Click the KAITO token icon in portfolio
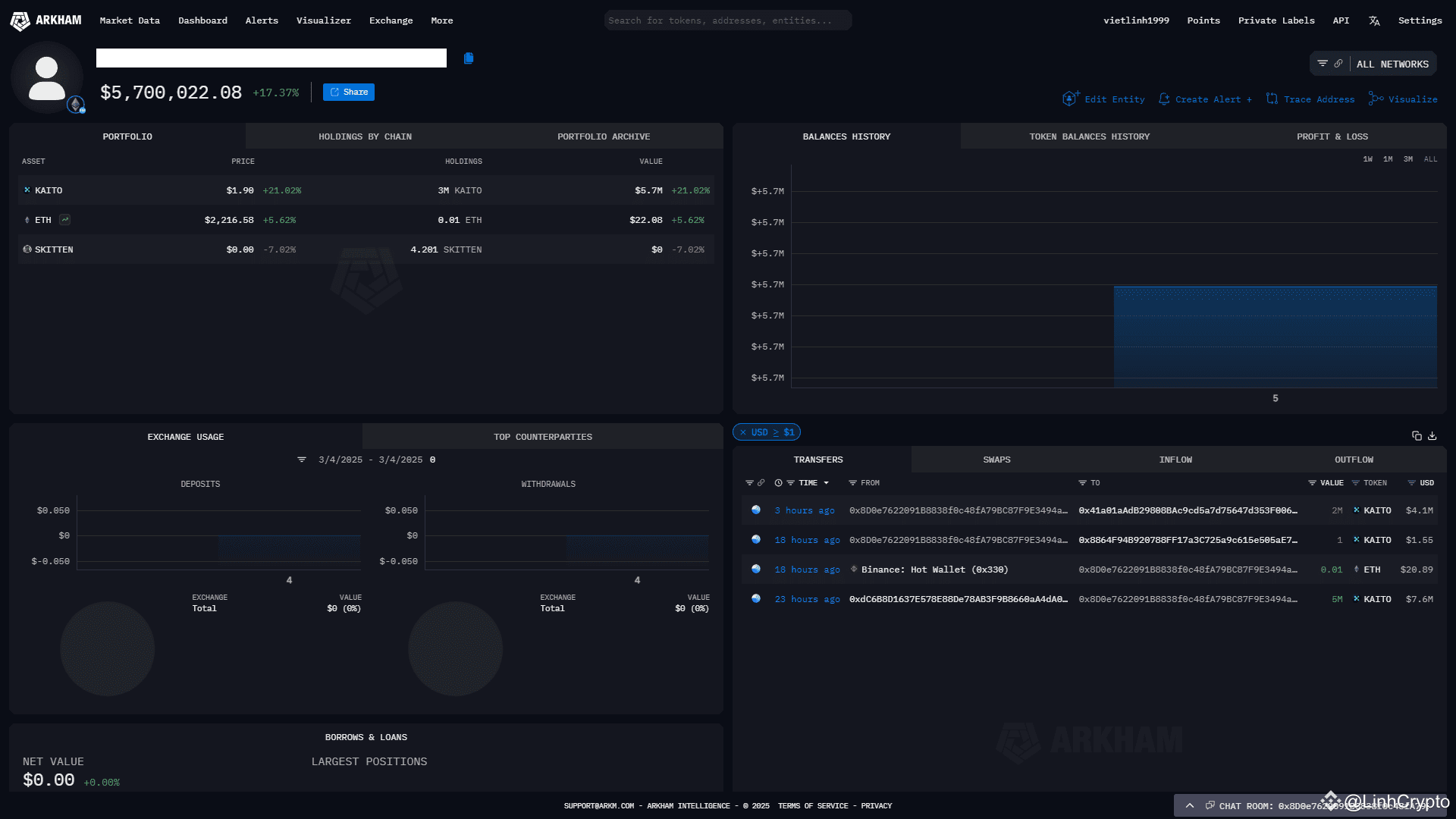Viewport: 1456px width, 819px height. point(27,190)
